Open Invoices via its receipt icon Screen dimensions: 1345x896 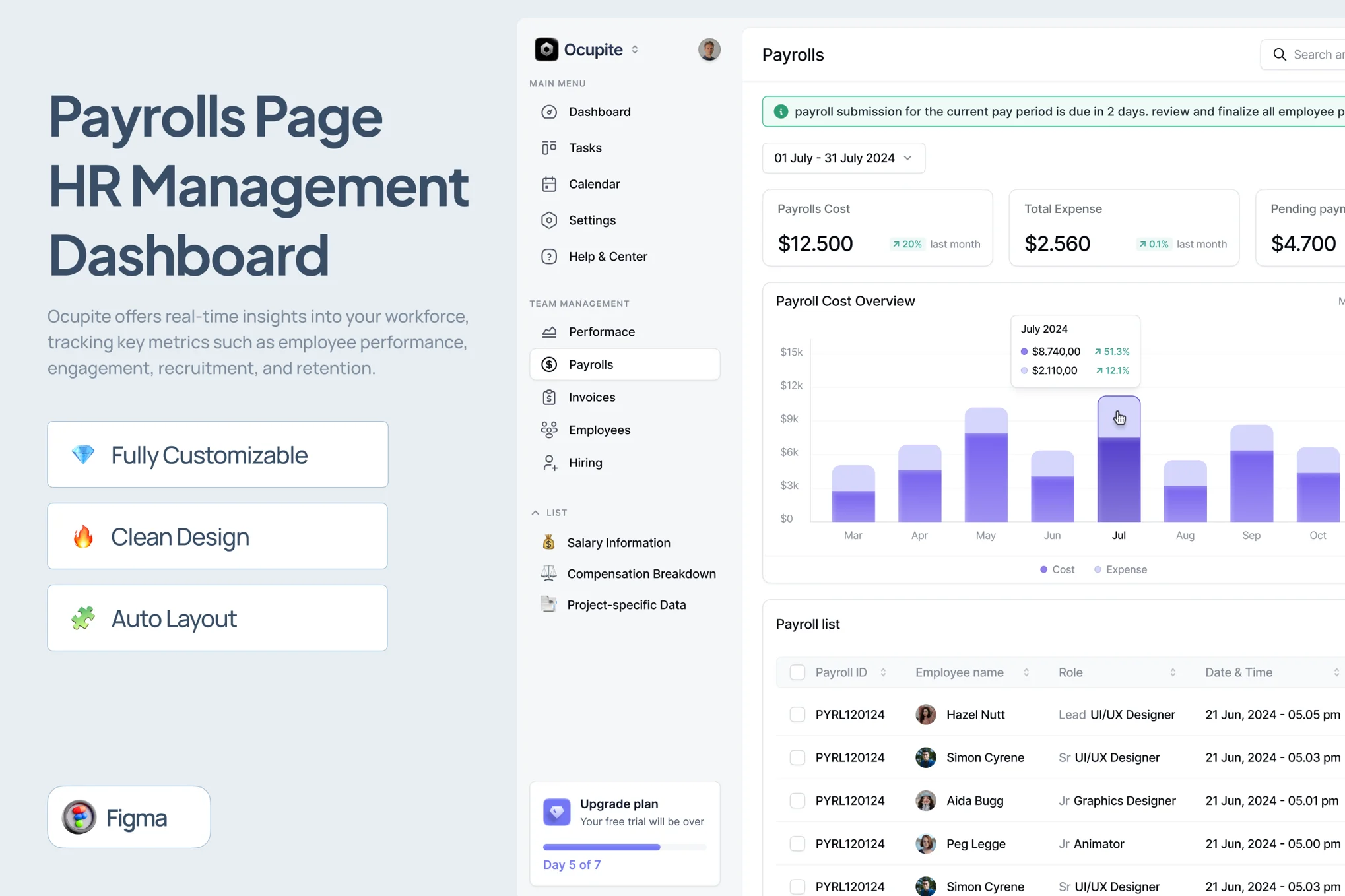pos(549,397)
